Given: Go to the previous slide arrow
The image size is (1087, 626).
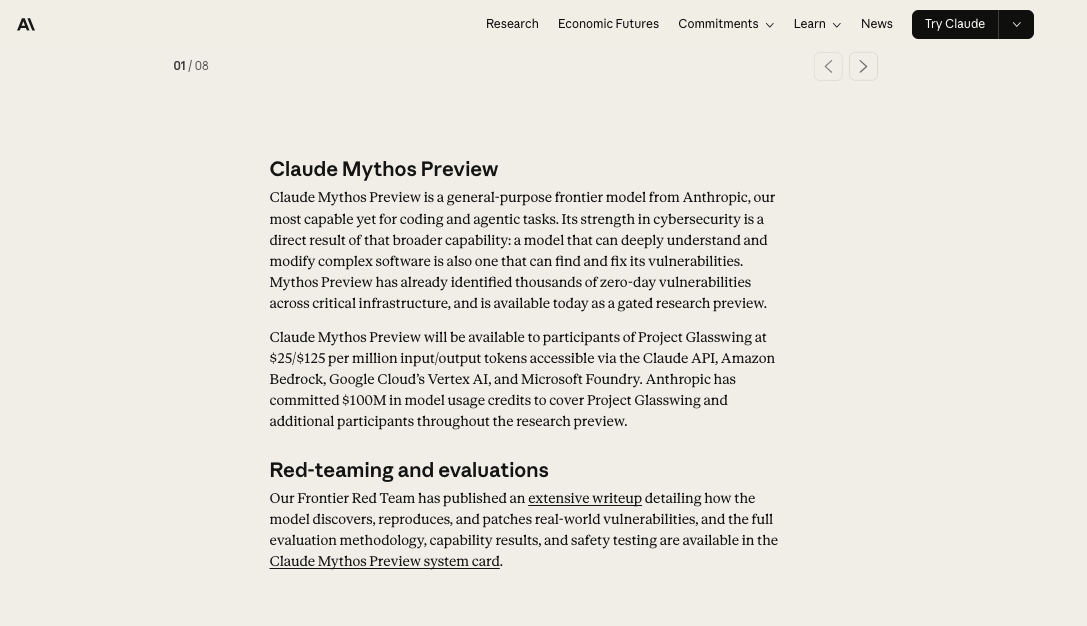Looking at the screenshot, I should tap(828, 66).
